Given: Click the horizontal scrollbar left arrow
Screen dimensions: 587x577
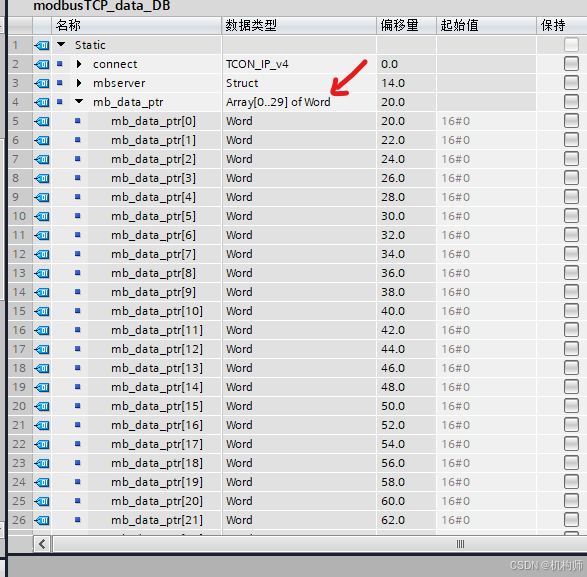Looking at the screenshot, I should pyautogui.click(x=42, y=544).
